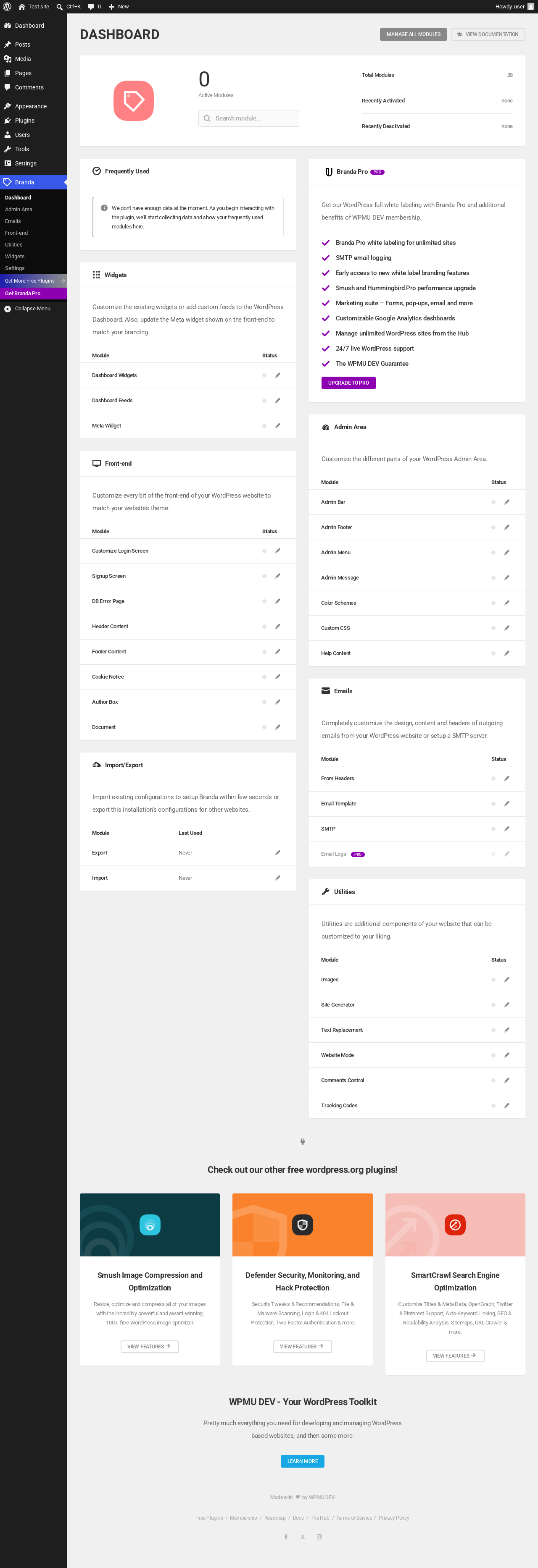Open Signup Screen edit pencil icon
Screen dimensions: 538x1568
click(278, 576)
